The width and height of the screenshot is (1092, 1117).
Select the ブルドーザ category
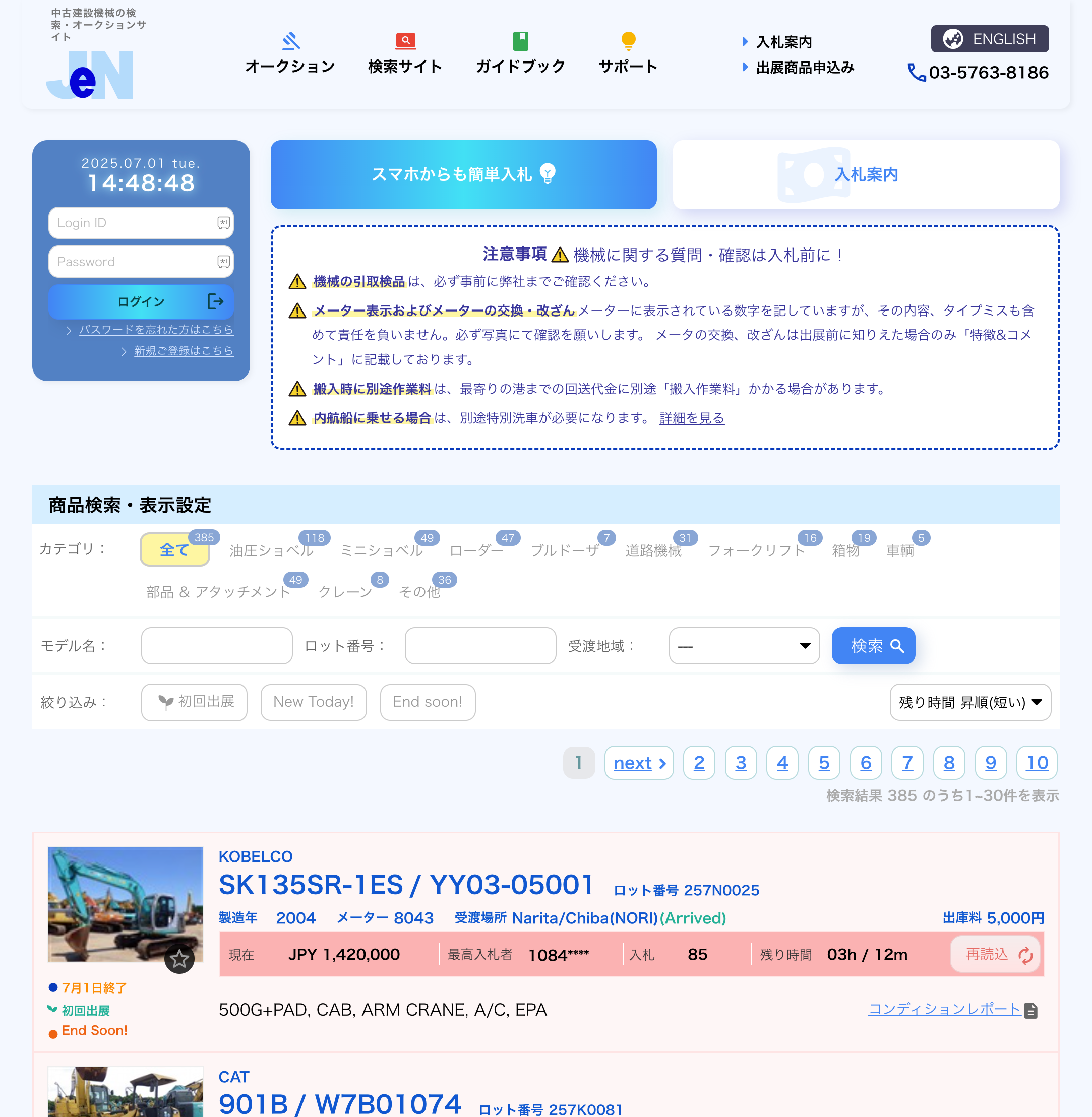[x=564, y=550]
